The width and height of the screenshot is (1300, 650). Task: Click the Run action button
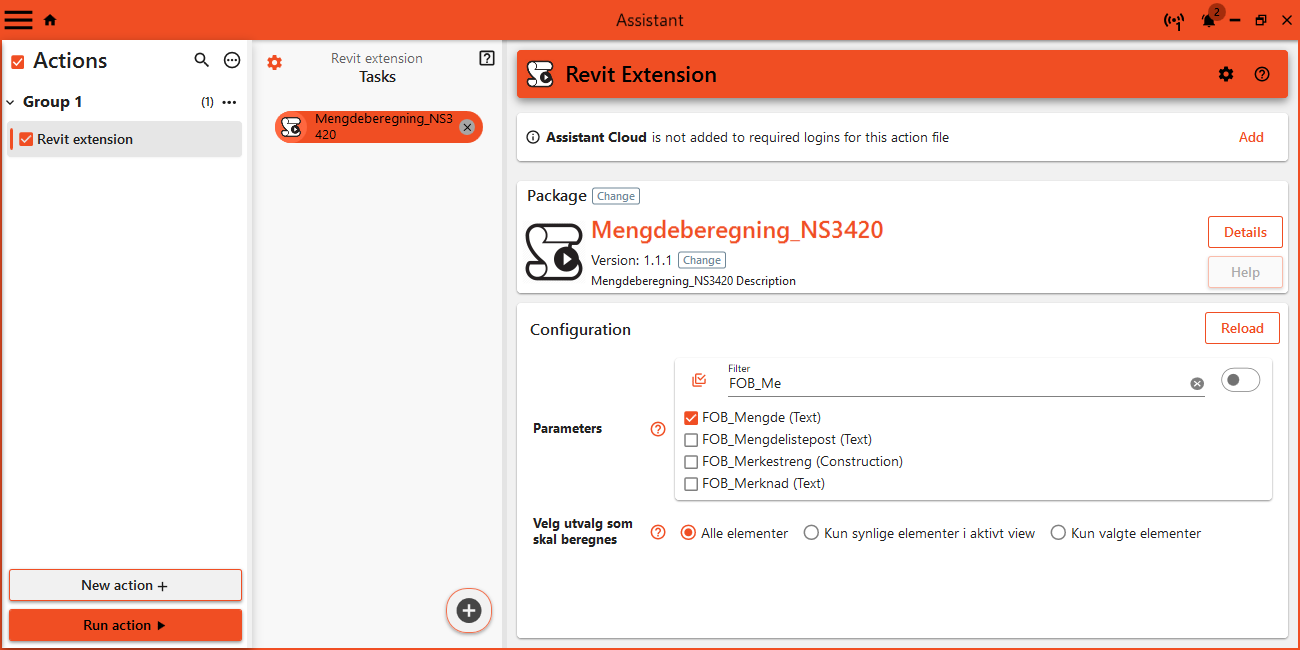(x=125, y=625)
